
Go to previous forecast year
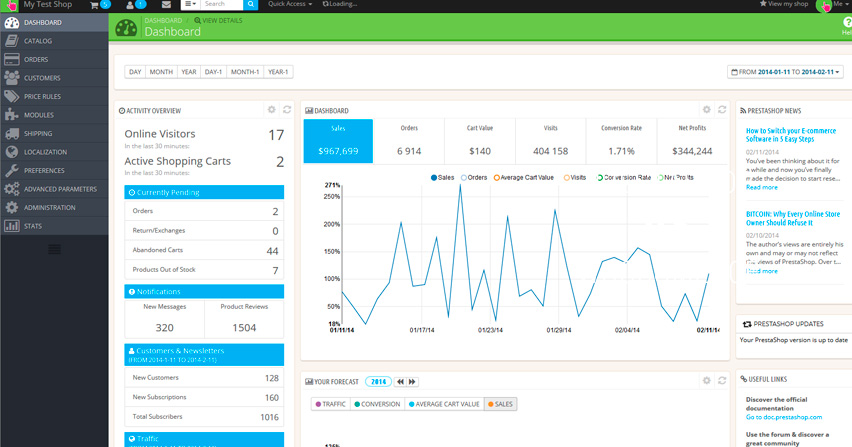(x=400, y=382)
